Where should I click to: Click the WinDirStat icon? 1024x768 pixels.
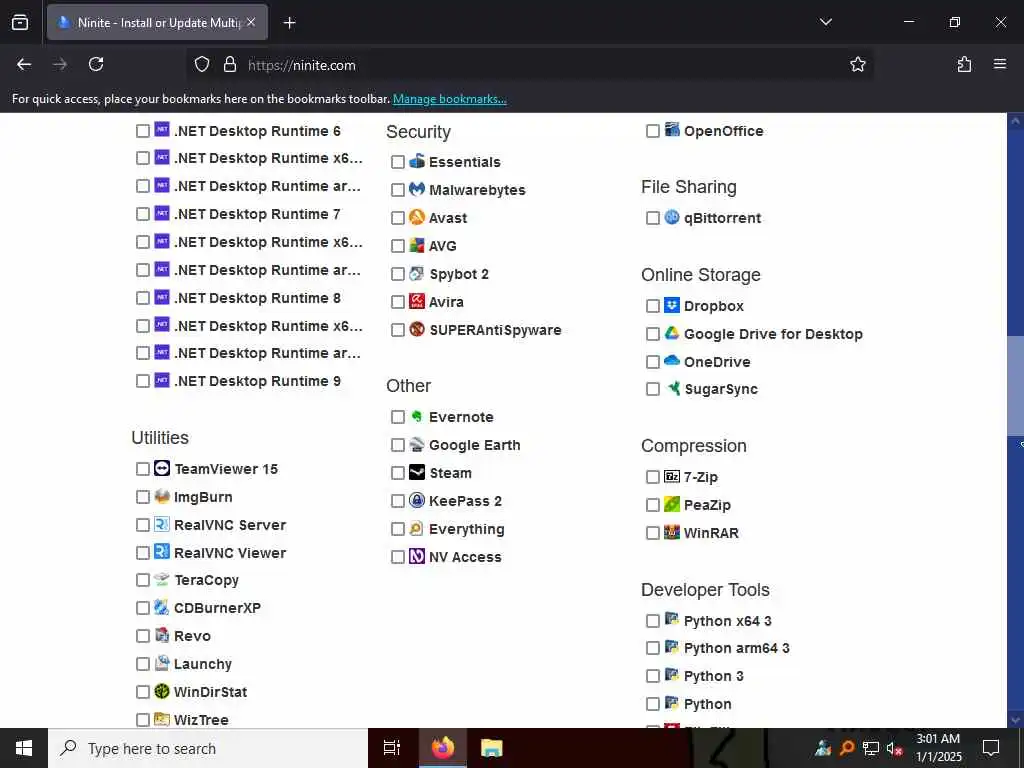pos(162,691)
